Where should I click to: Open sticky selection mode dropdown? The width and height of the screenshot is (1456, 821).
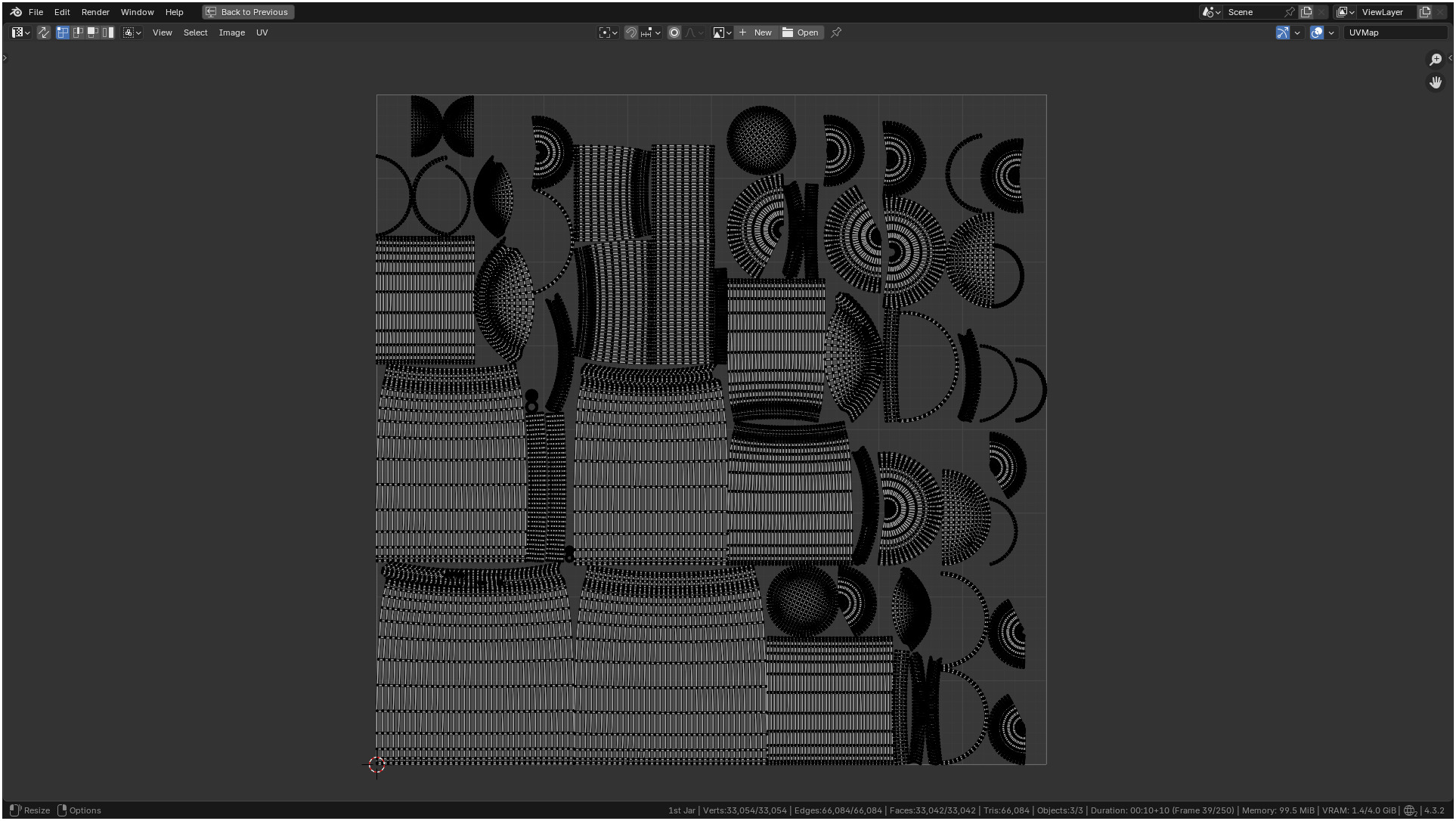pos(132,33)
